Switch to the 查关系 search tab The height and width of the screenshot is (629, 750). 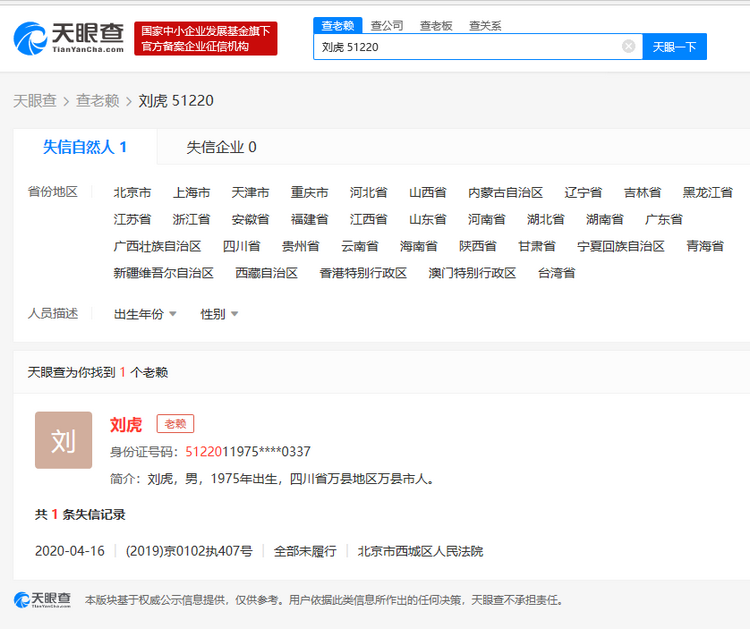[x=485, y=25]
